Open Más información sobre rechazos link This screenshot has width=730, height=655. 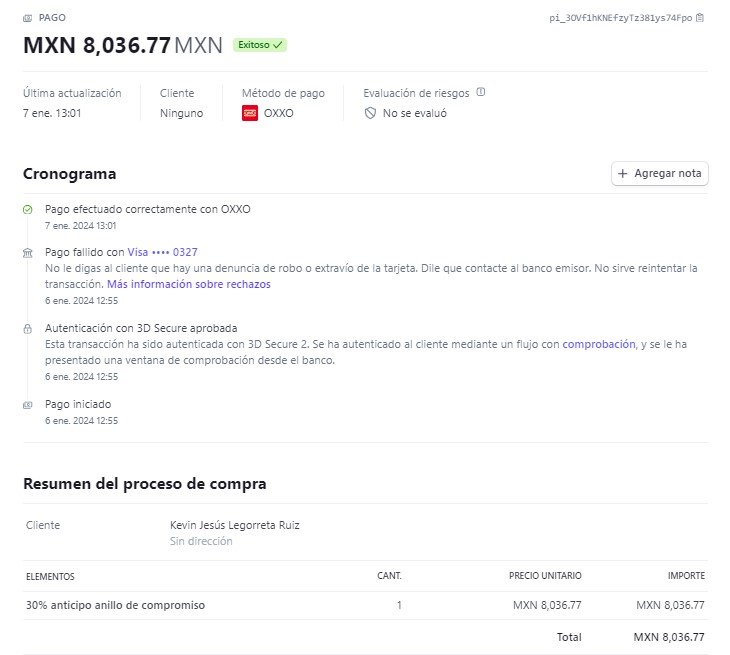[189, 284]
